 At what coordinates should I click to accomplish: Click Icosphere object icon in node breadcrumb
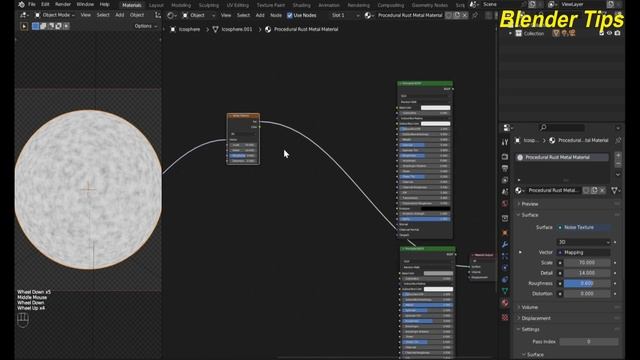tap(173, 29)
